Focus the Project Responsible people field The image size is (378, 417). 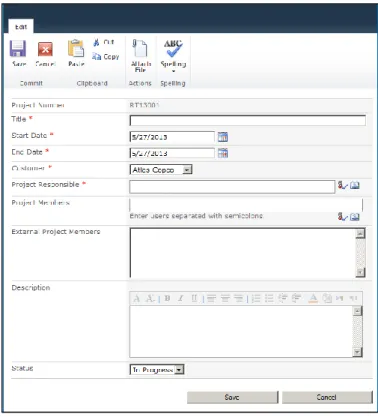coord(232,187)
